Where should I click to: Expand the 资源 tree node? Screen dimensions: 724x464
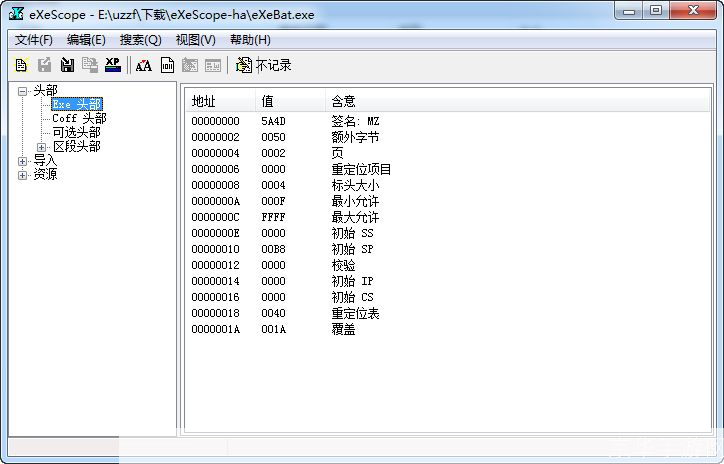click(x=22, y=175)
